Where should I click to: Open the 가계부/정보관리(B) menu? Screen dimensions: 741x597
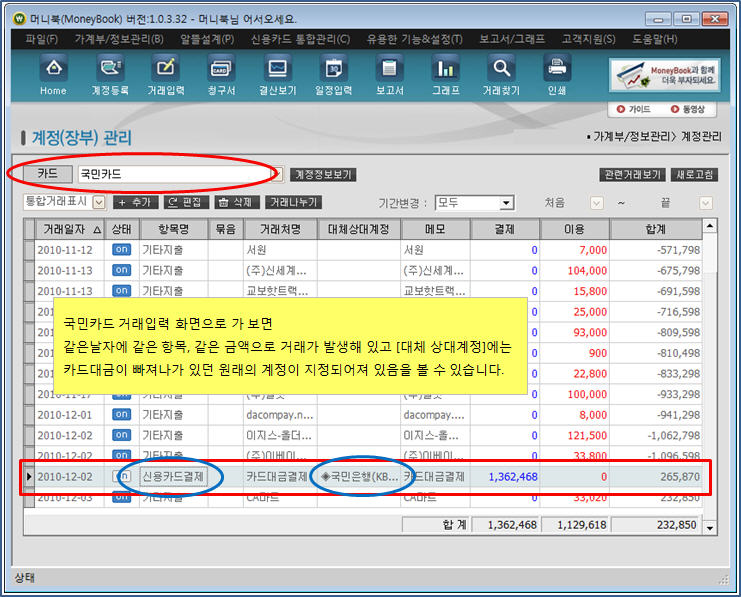coord(119,39)
